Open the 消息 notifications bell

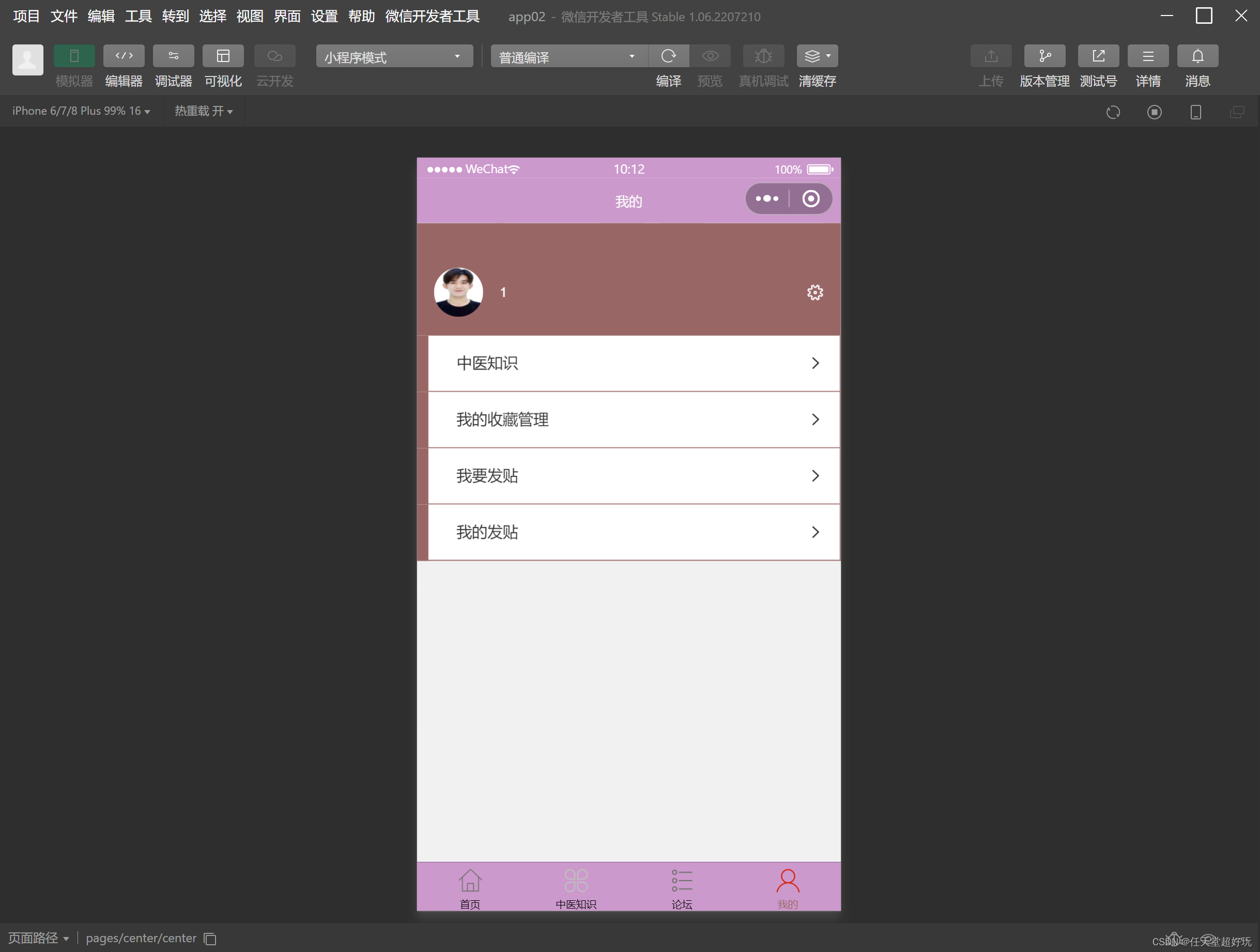(1197, 56)
